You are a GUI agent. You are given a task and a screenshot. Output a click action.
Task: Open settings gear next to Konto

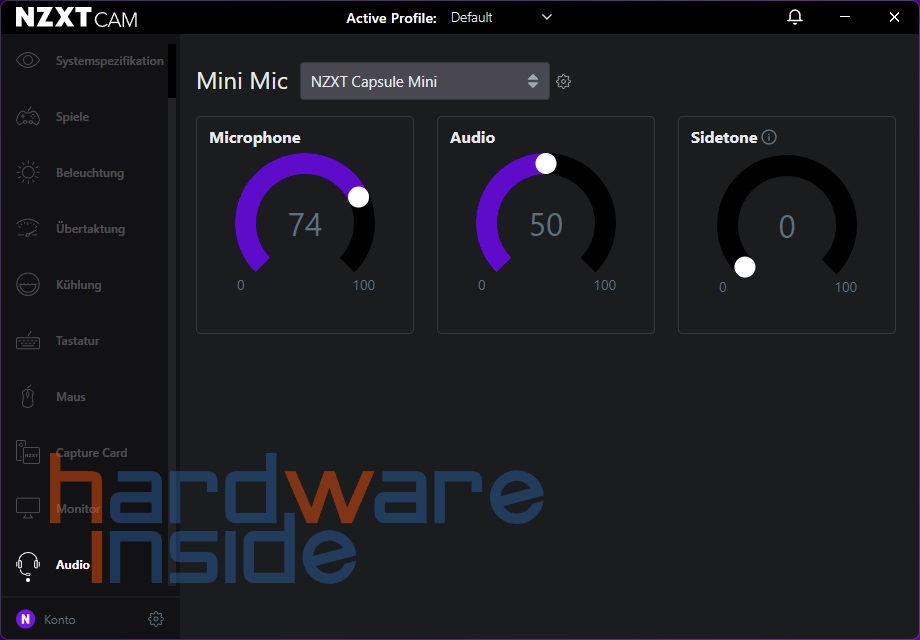pyautogui.click(x=156, y=619)
